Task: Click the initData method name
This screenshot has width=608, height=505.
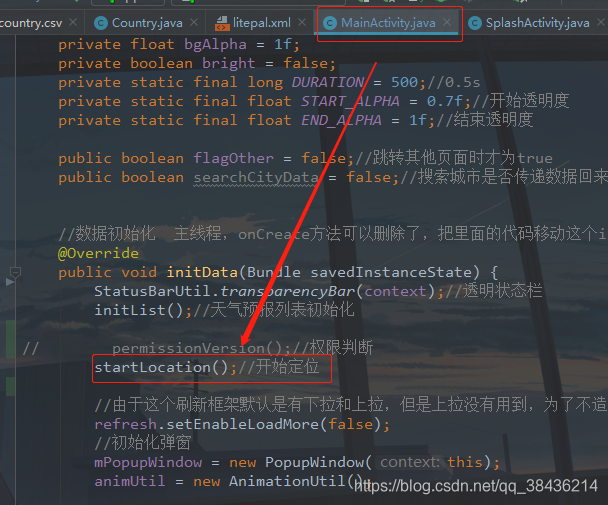Action: pyautogui.click(x=202, y=272)
